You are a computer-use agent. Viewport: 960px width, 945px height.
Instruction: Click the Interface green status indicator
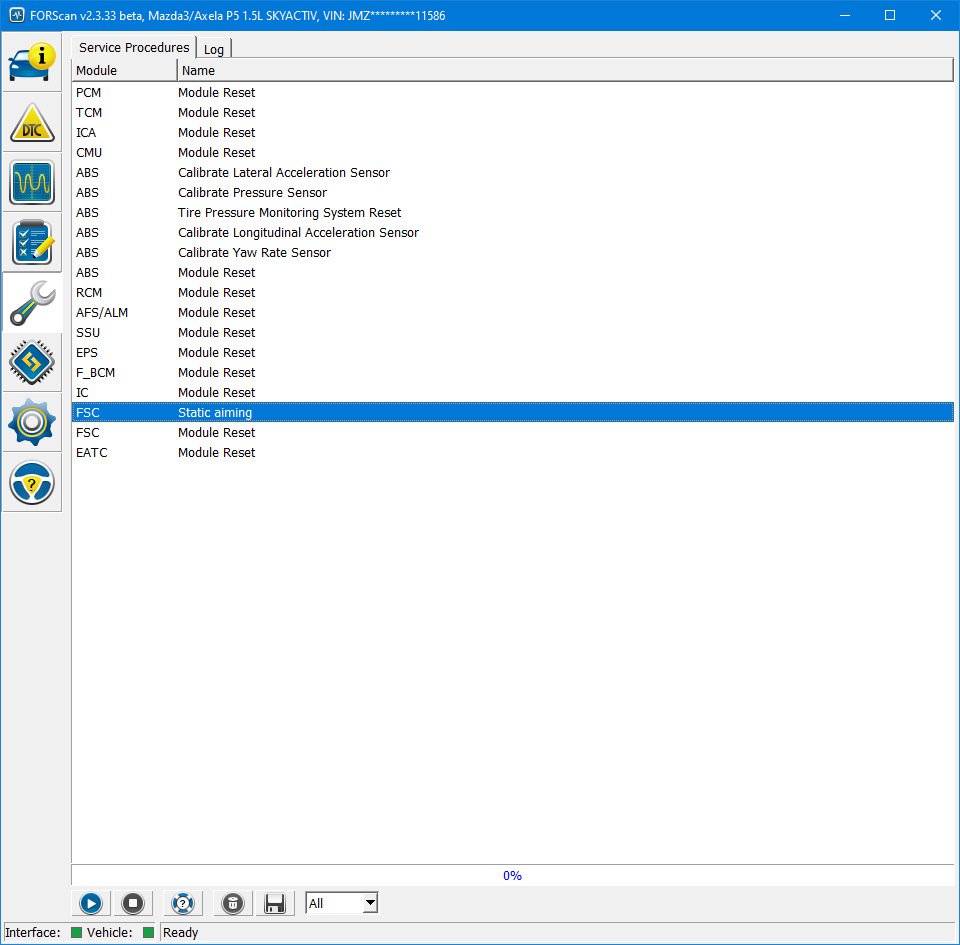77,932
